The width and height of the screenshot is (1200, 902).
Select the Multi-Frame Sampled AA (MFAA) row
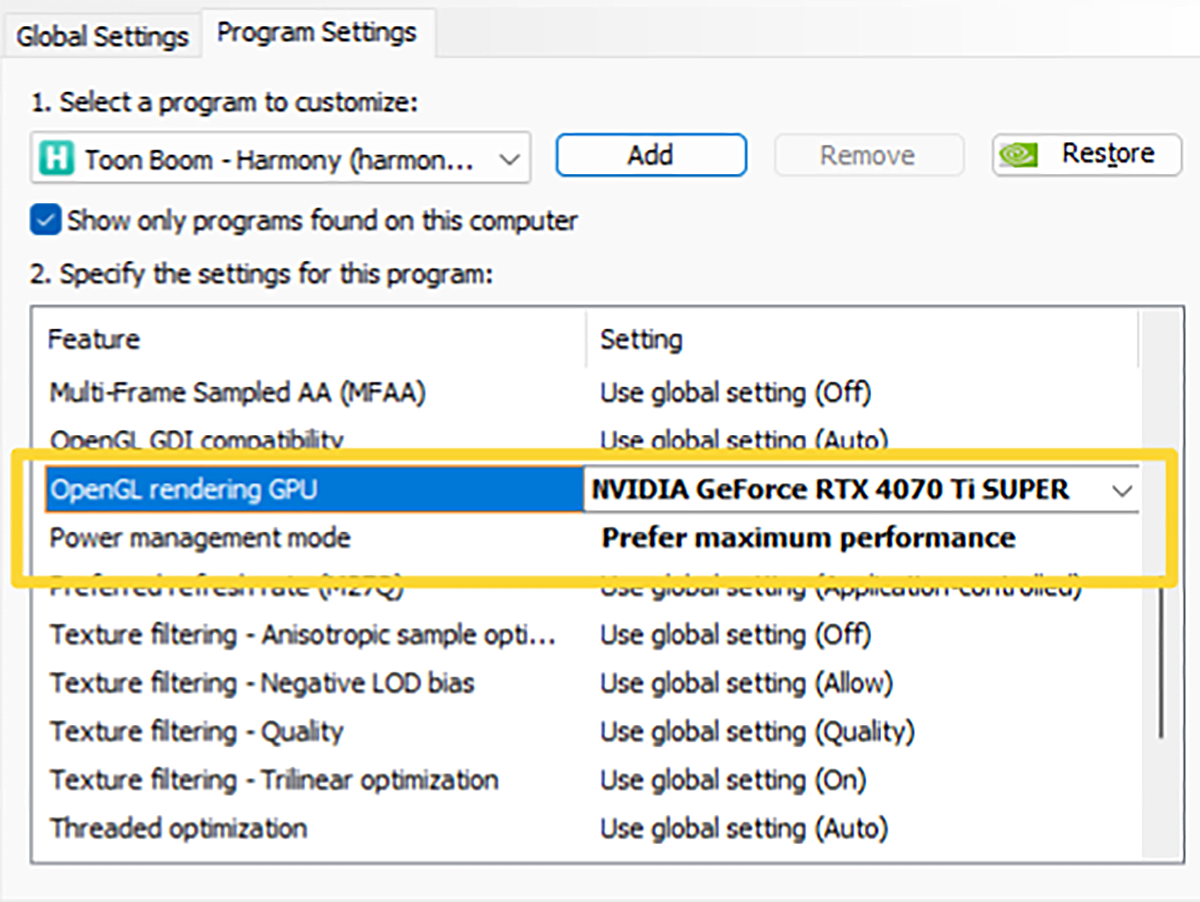[237, 393]
